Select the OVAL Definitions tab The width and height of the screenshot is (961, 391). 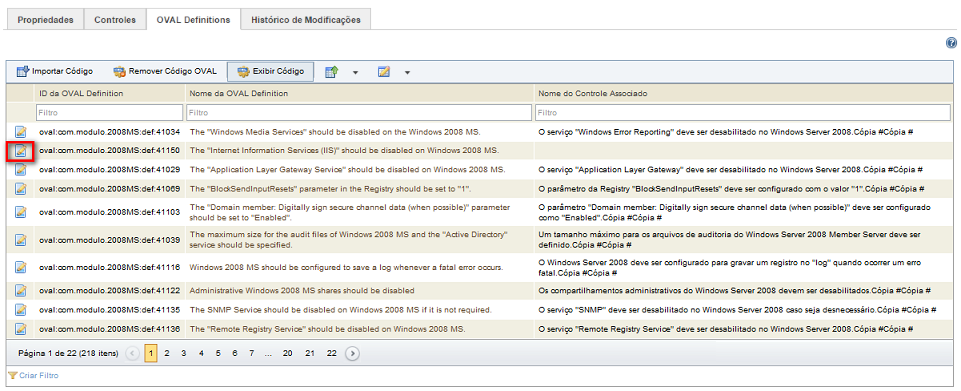pyautogui.click(x=193, y=20)
